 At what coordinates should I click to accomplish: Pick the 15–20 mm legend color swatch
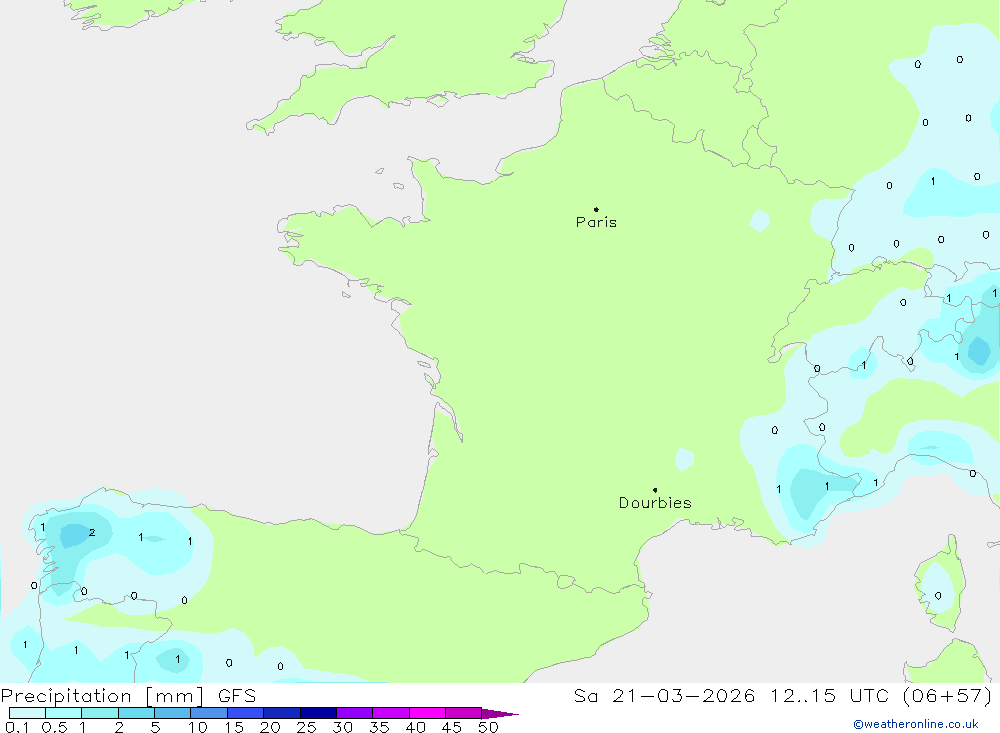pos(246,713)
